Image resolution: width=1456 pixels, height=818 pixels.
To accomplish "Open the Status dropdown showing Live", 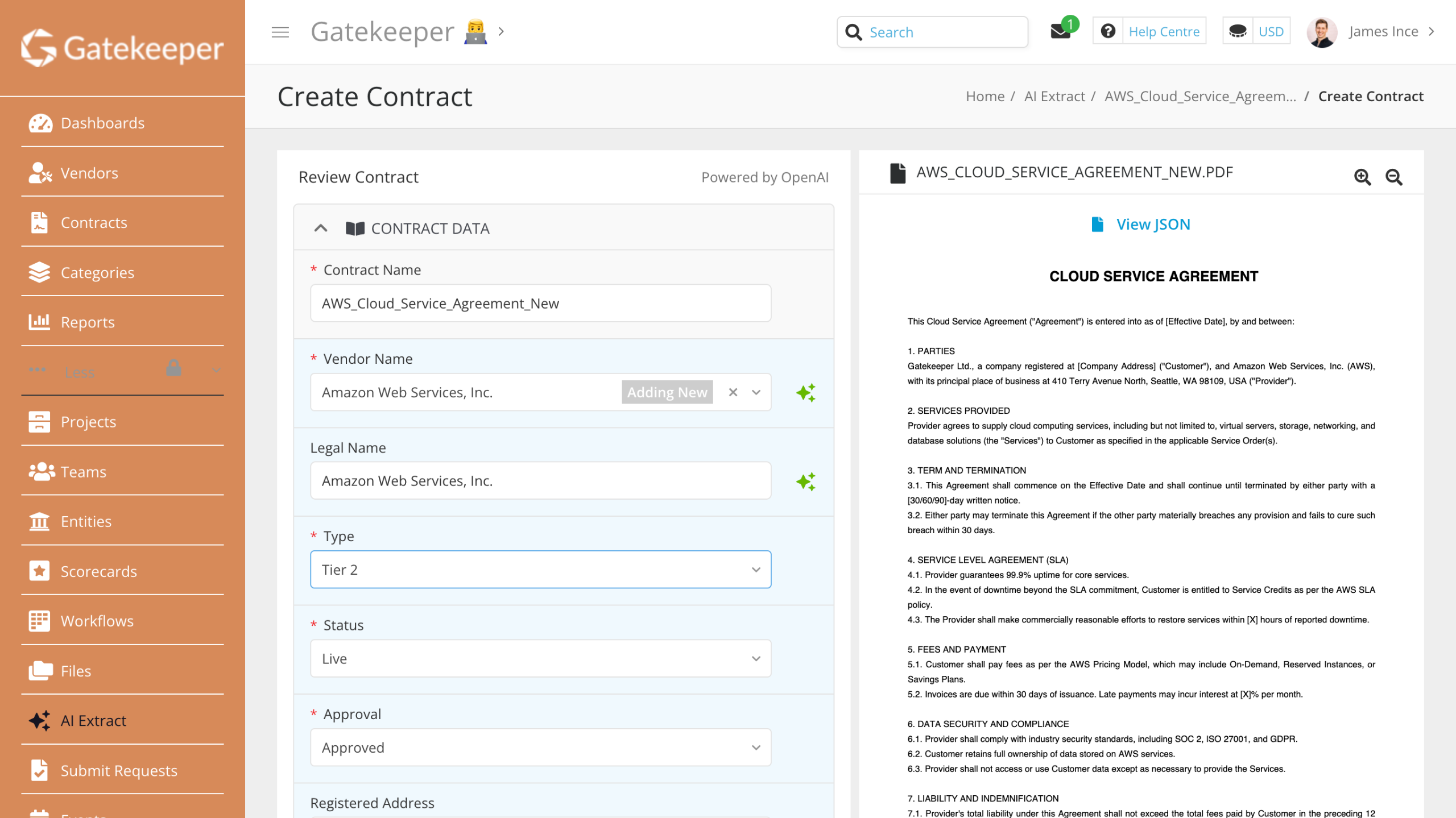I will click(540, 658).
